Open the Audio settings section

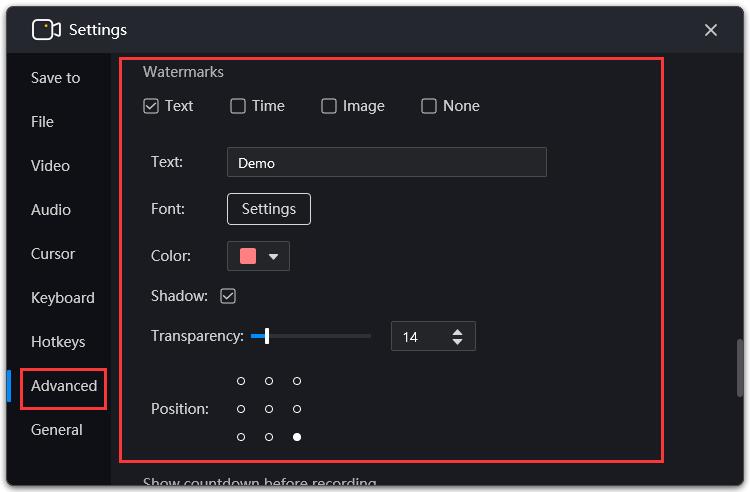point(51,210)
